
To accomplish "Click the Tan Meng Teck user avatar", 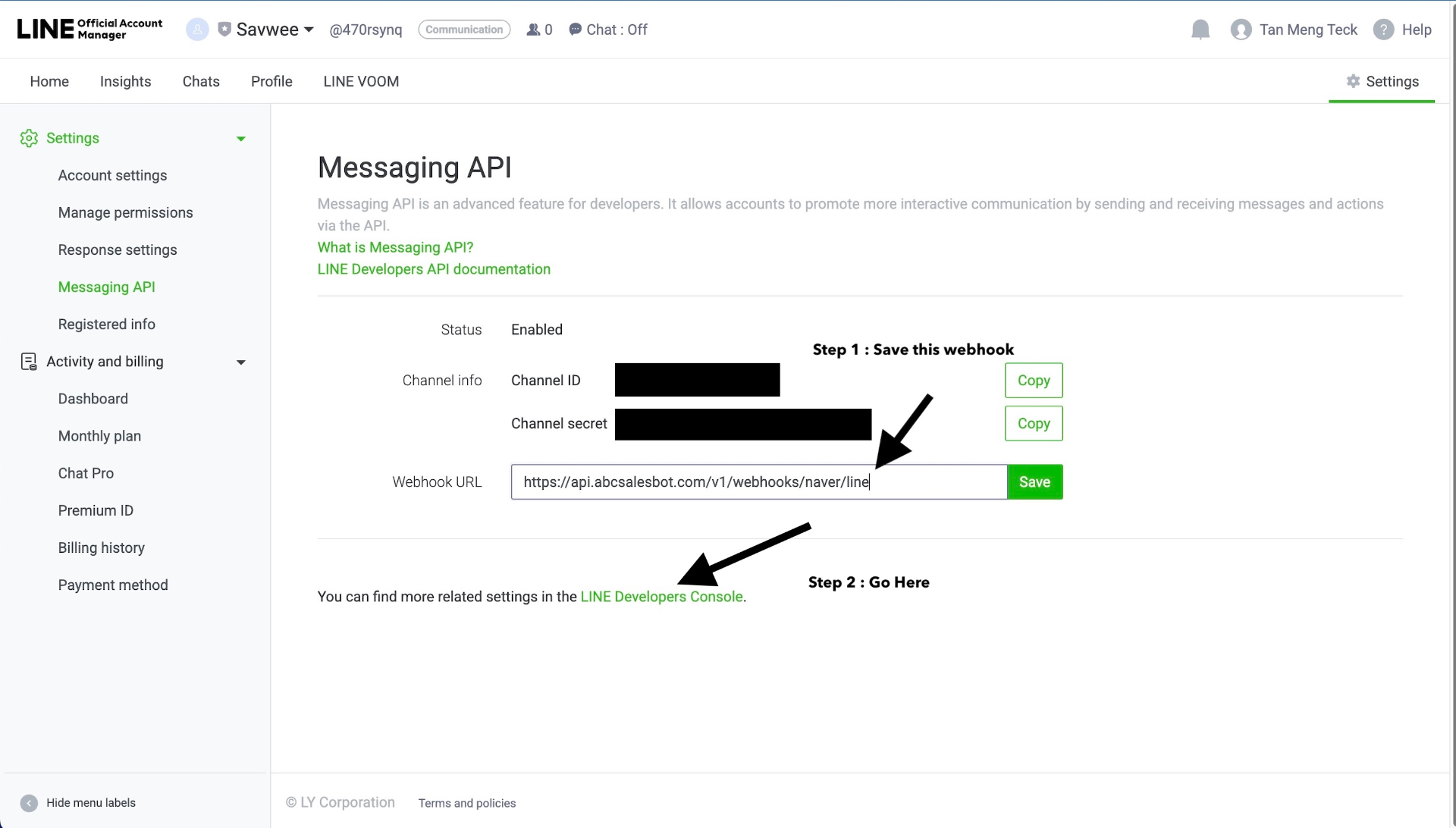I will [1241, 30].
